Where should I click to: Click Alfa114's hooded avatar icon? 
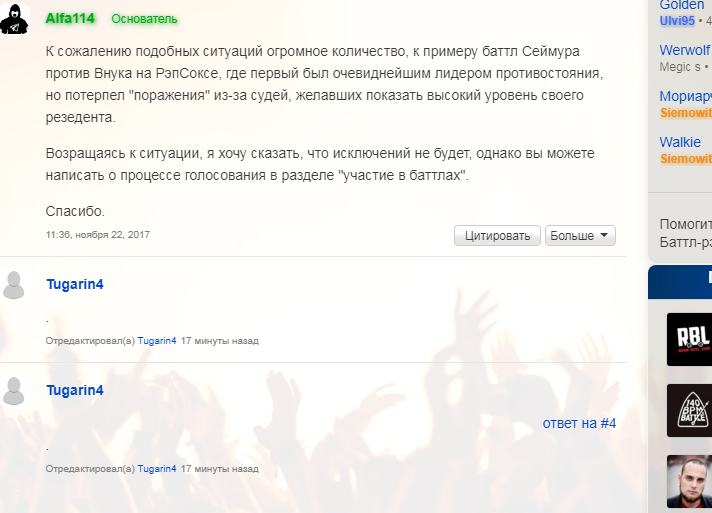click(14, 19)
